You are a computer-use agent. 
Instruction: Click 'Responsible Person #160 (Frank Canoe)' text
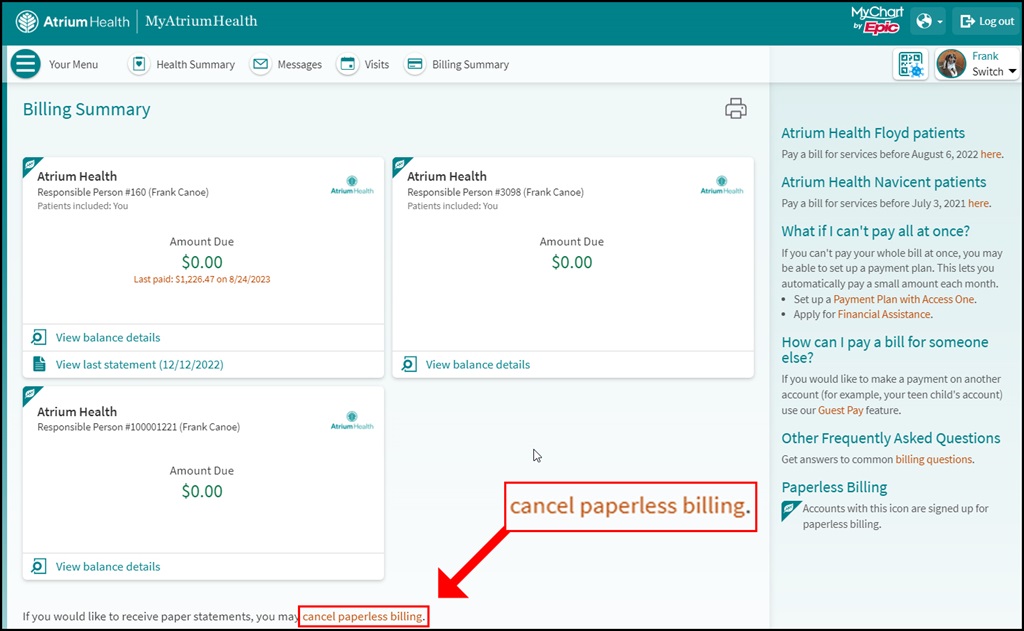click(x=123, y=192)
